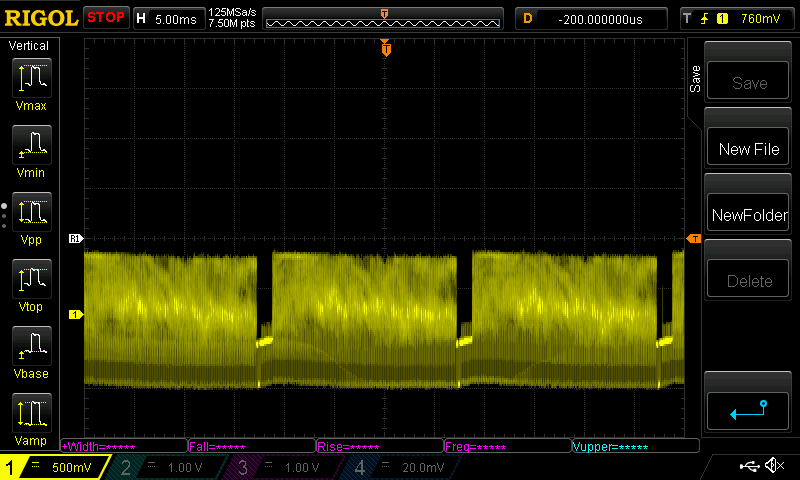Click the waveform memory overview bar
Screen dimensions: 800x480
tap(383, 19)
